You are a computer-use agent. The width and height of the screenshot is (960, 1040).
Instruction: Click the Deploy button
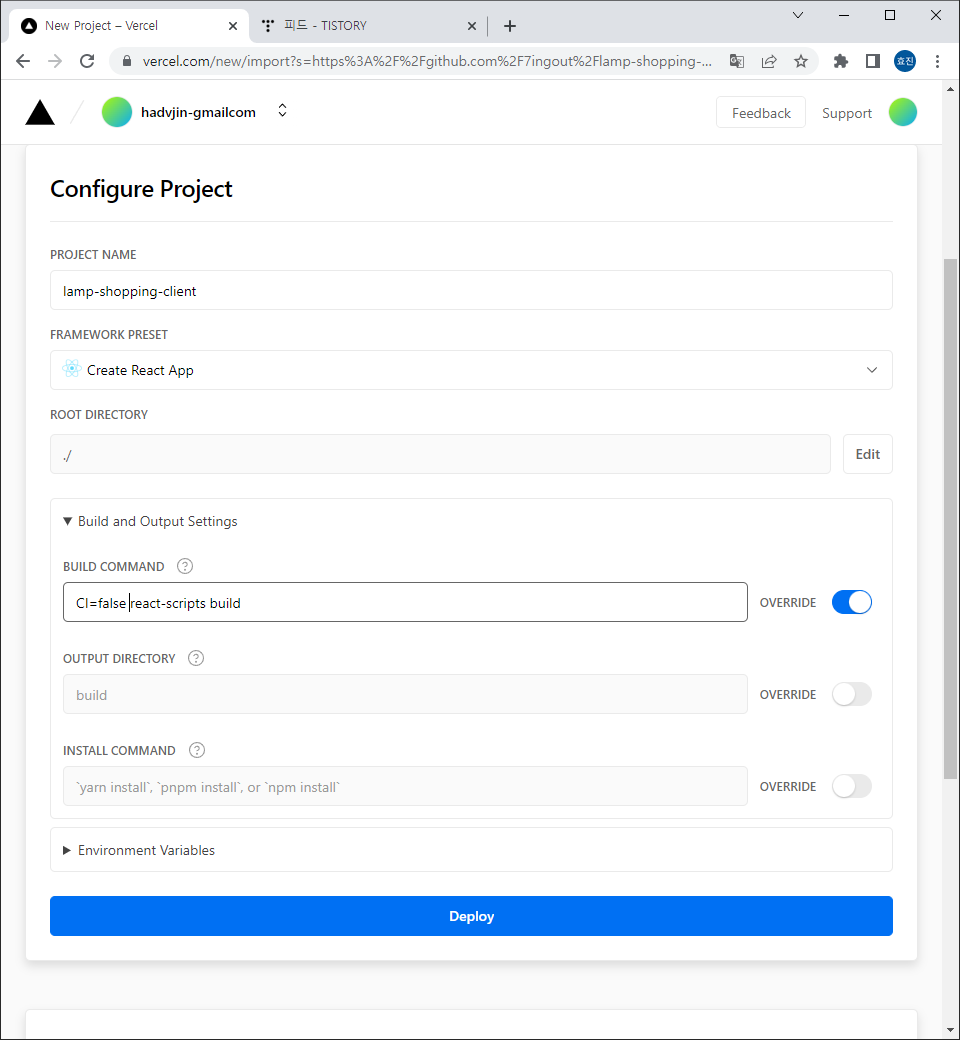pos(471,916)
